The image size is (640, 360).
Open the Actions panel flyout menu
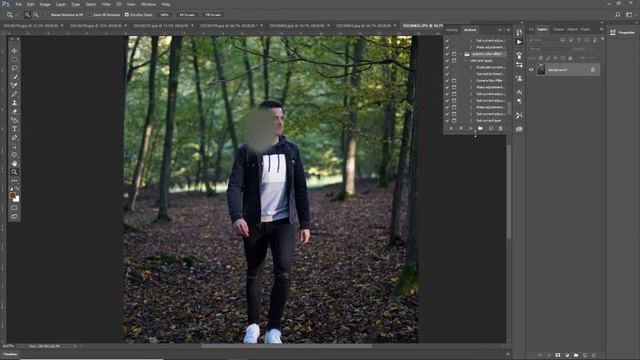pos(508,30)
